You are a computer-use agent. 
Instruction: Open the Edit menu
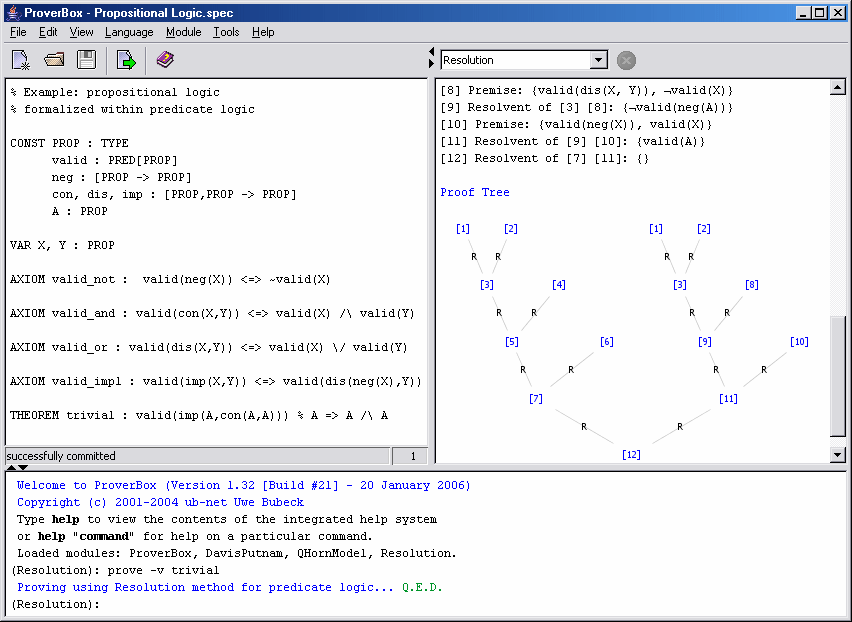click(x=48, y=32)
